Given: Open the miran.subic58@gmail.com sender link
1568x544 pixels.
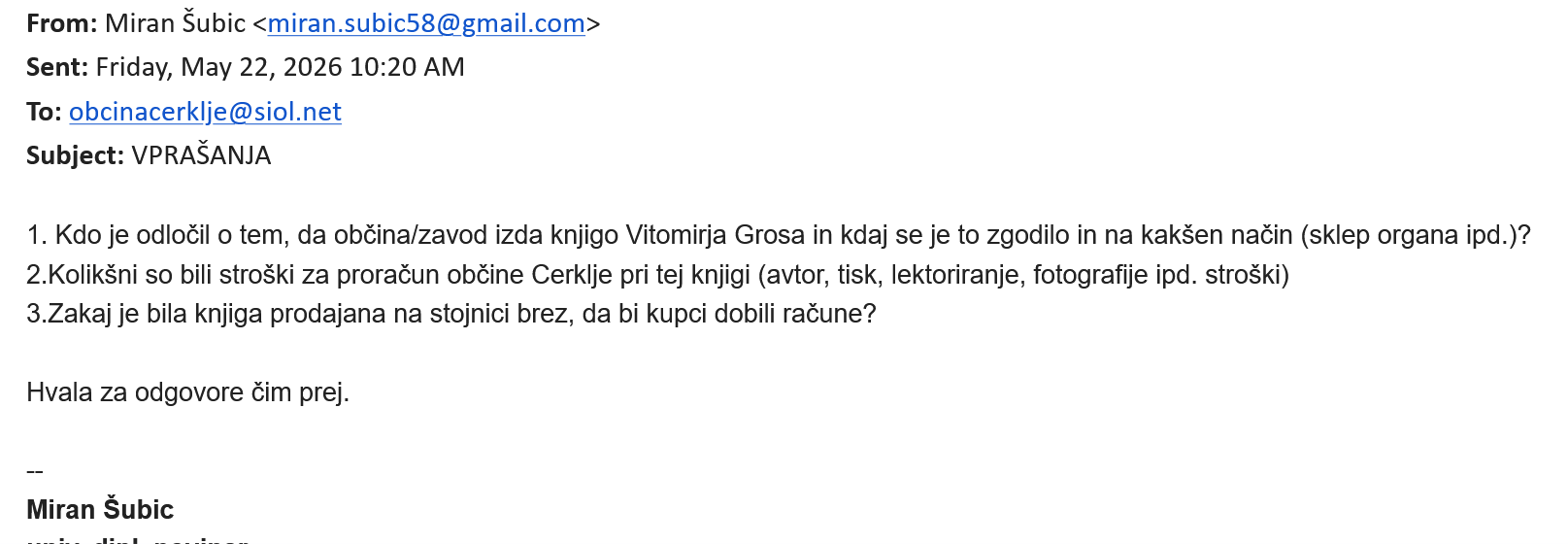Looking at the screenshot, I should coord(426,23).
